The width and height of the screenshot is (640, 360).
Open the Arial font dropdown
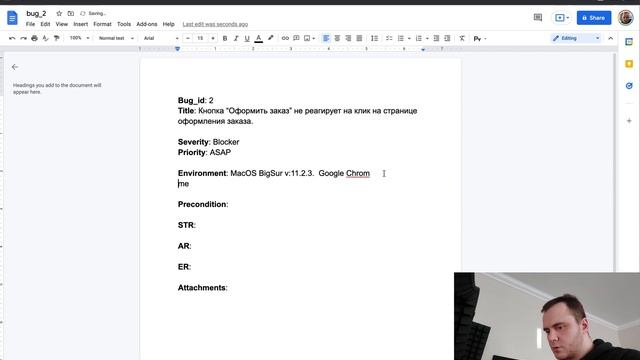tap(161, 38)
